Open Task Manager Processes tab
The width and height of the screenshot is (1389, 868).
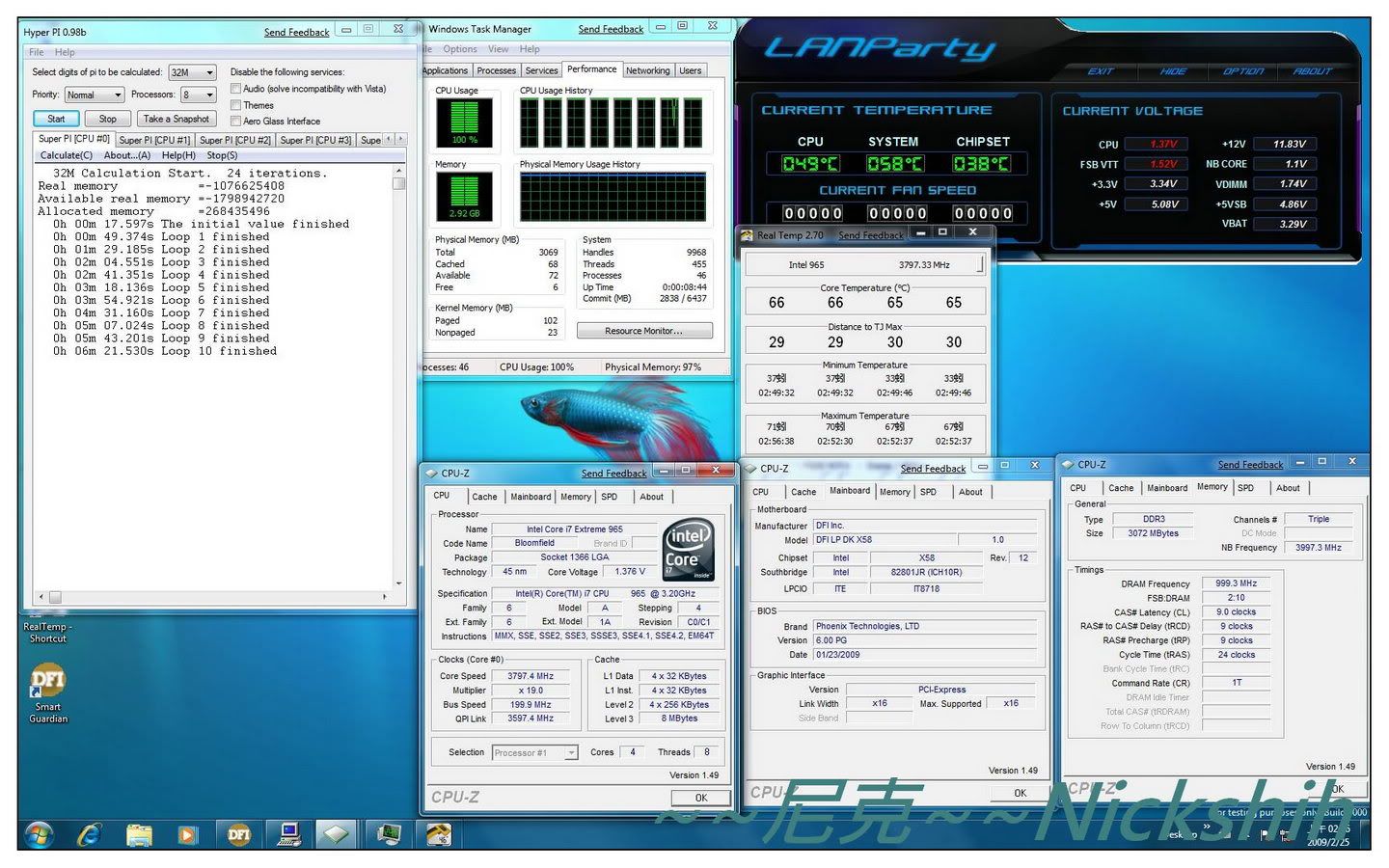[496, 70]
